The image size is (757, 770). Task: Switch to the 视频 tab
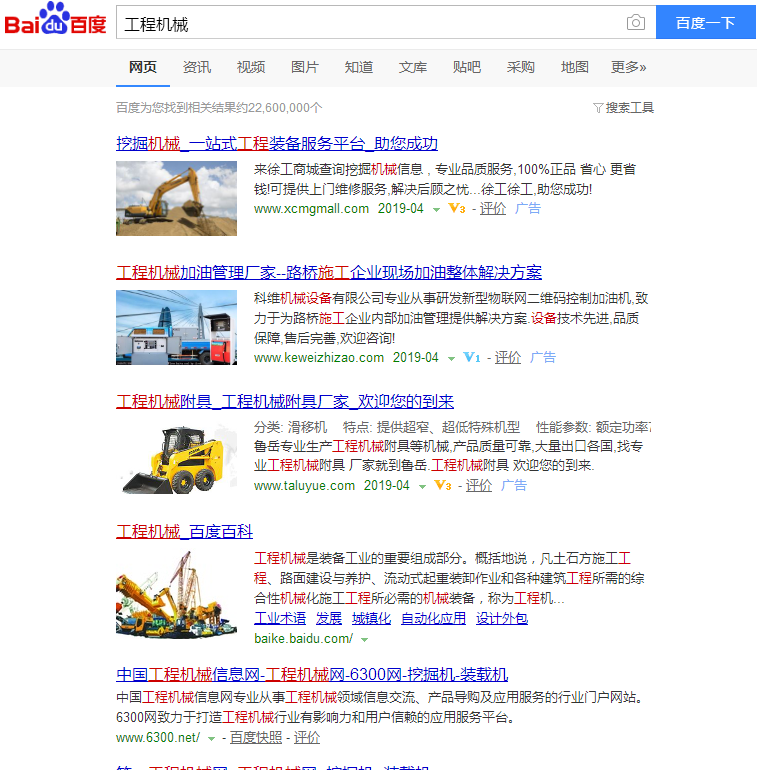[251, 67]
